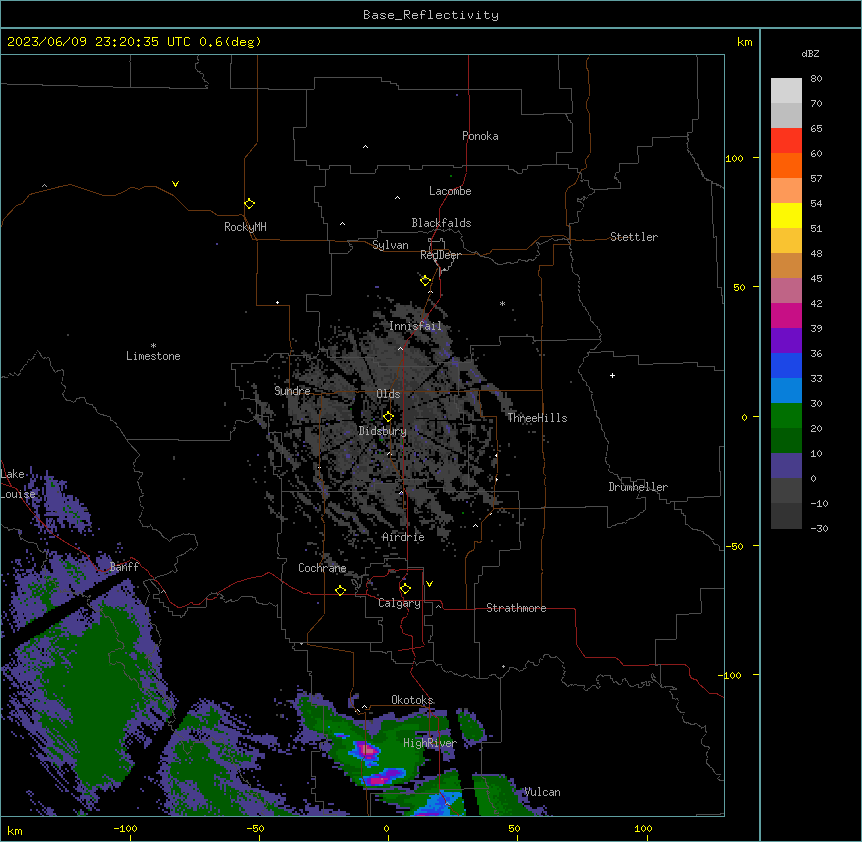Image resolution: width=862 pixels, height=842 pixels.
Task: Click the dBZ legend heading
Action: [810, 54]
